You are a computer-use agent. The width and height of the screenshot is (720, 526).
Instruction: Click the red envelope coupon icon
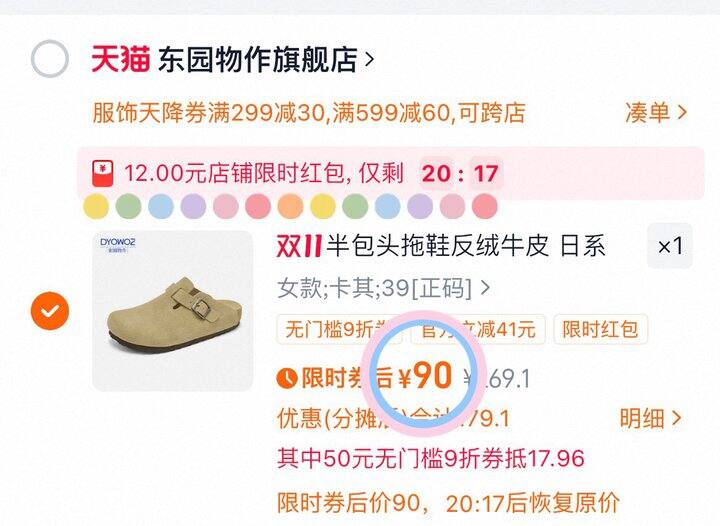coord(102,173)
